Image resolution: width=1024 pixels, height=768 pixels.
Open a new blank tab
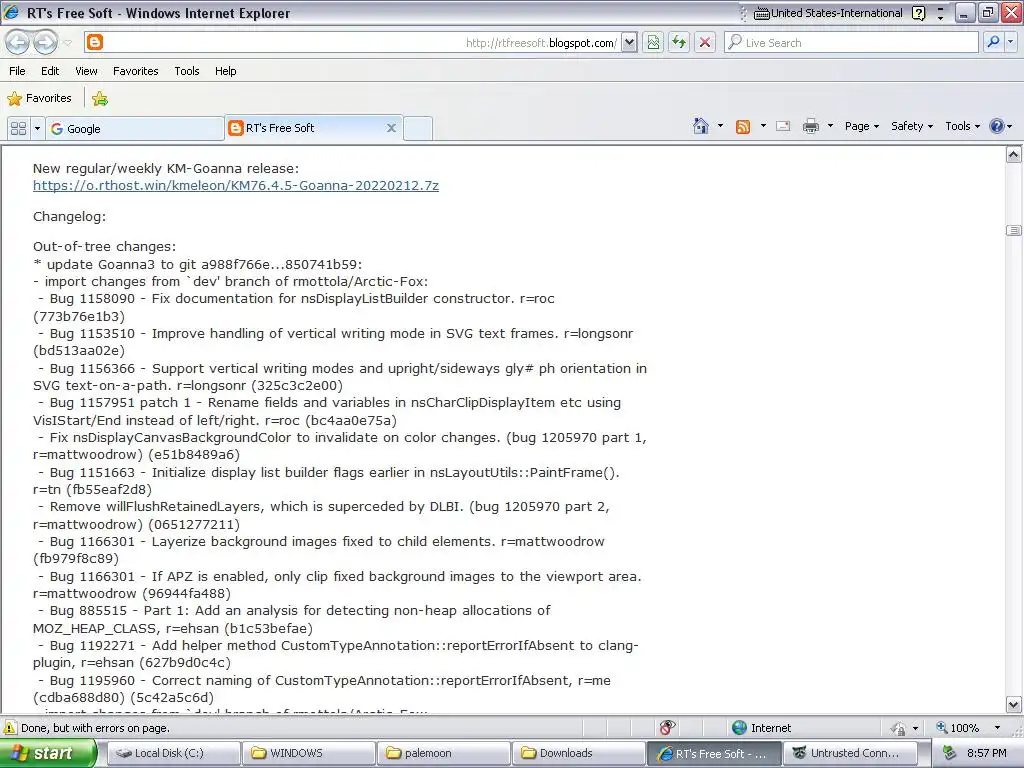tap(418, 128)
